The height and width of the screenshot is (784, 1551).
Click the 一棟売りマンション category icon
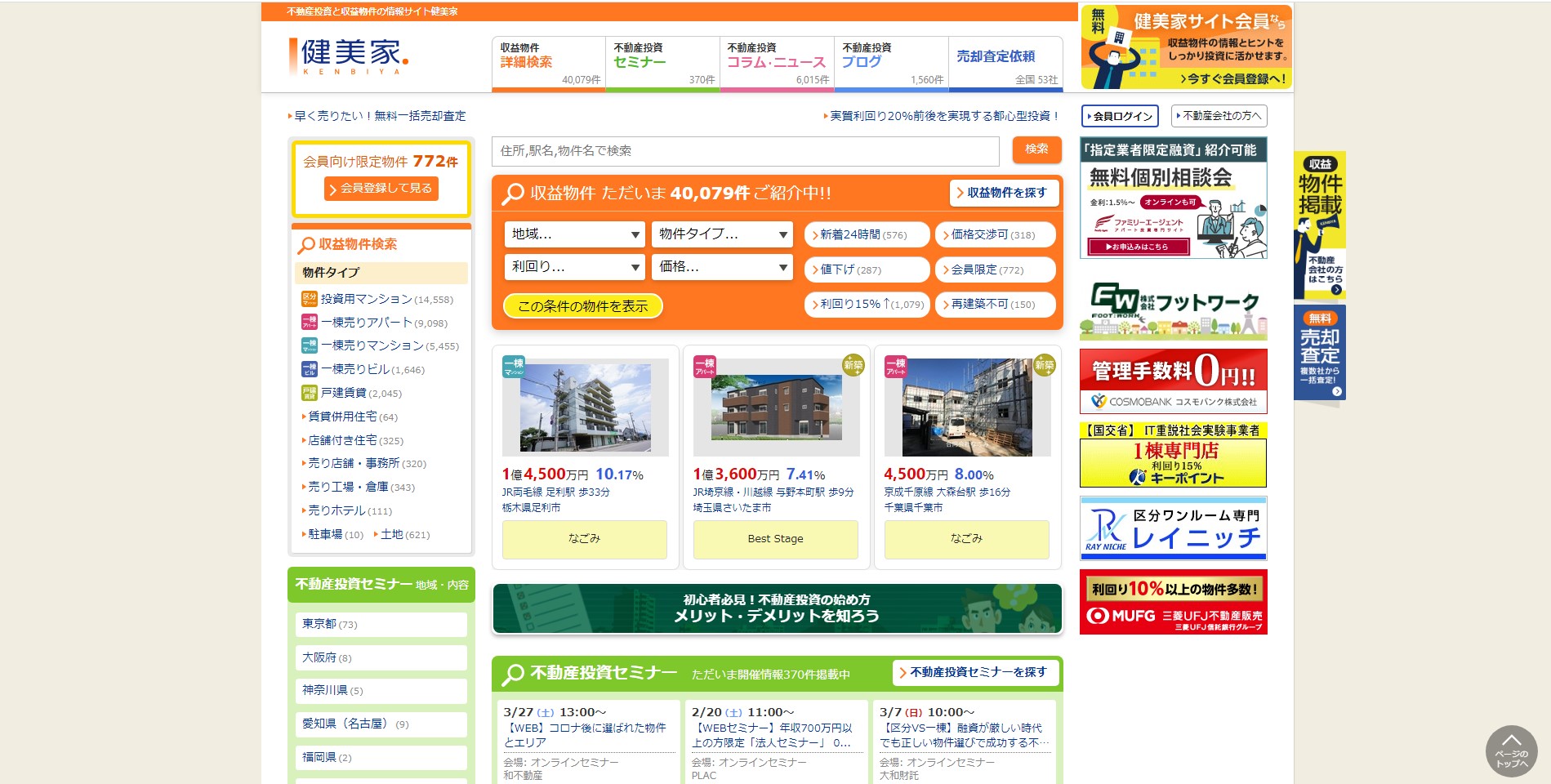tap(309, 345)
